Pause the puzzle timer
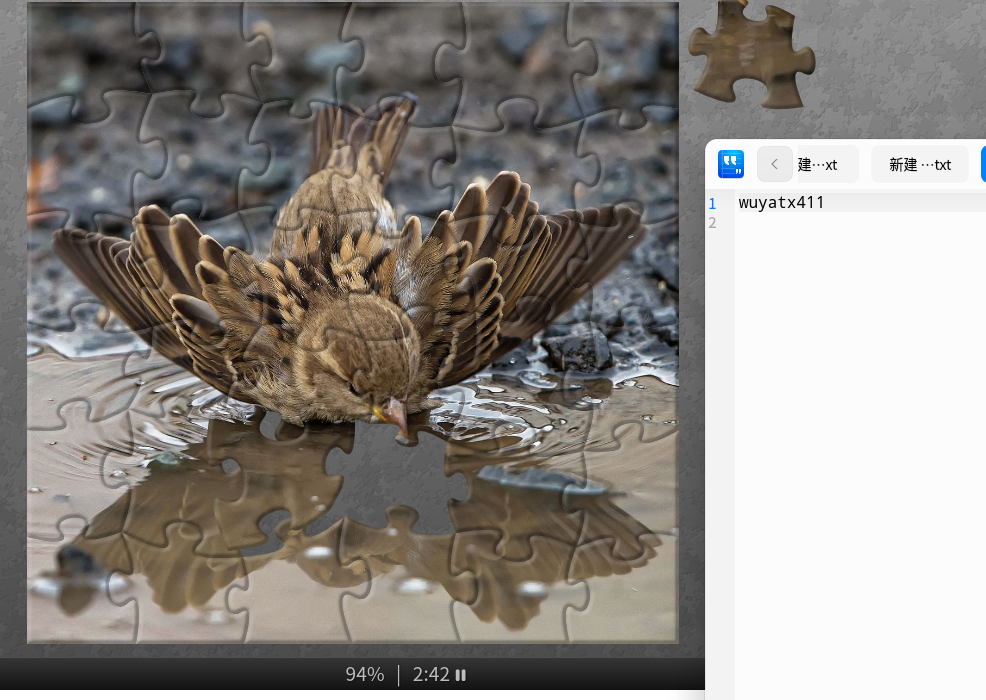The height and width of the screenshot is (700, 986). (461, 675)
